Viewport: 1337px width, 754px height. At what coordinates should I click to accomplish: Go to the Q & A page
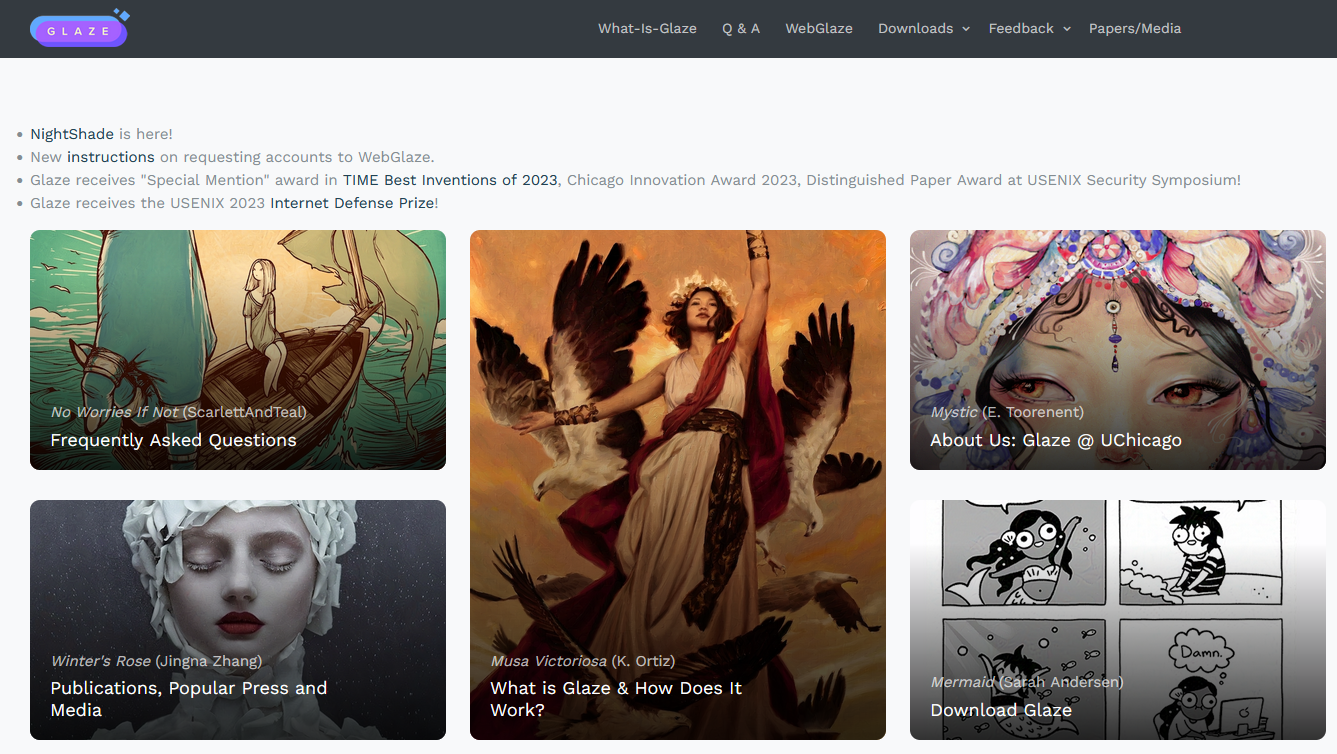tap(741, 29)
